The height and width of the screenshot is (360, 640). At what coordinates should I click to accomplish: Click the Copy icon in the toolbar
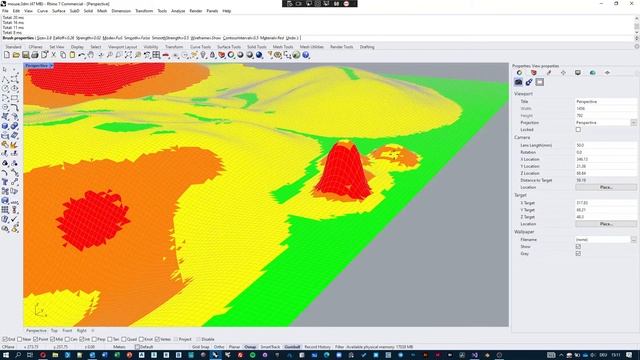(63, 55)
